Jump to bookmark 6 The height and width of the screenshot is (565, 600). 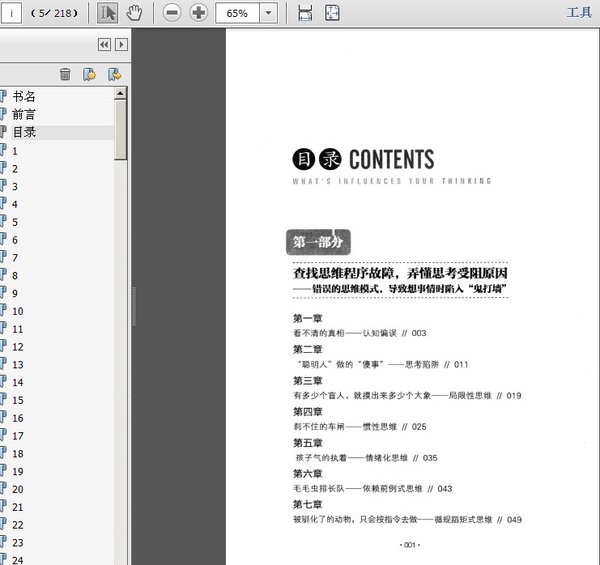(x=15, y=240)
